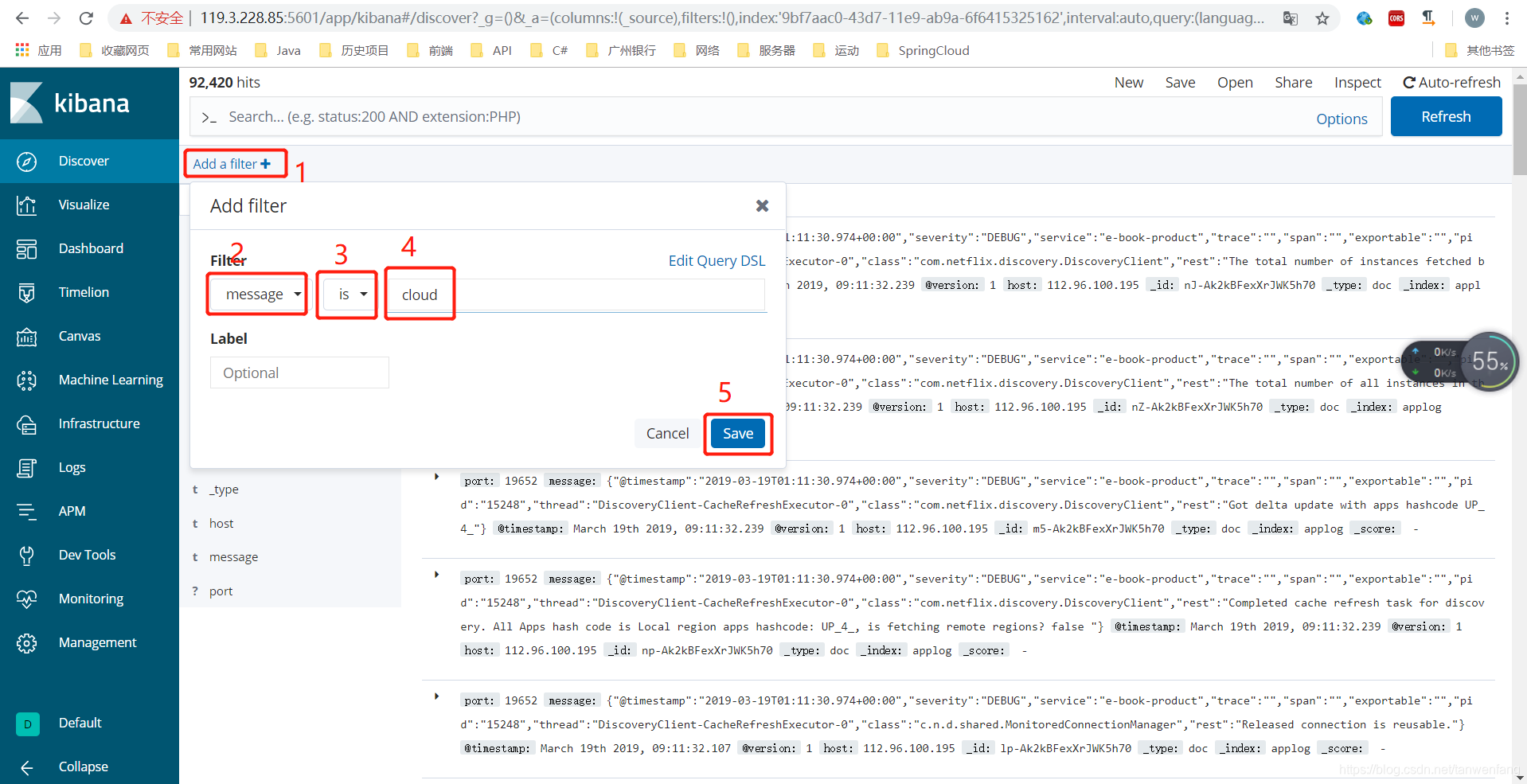Open the Dev Tools wrench icon
Screen dimensions: 1527x784
point(26,556)
